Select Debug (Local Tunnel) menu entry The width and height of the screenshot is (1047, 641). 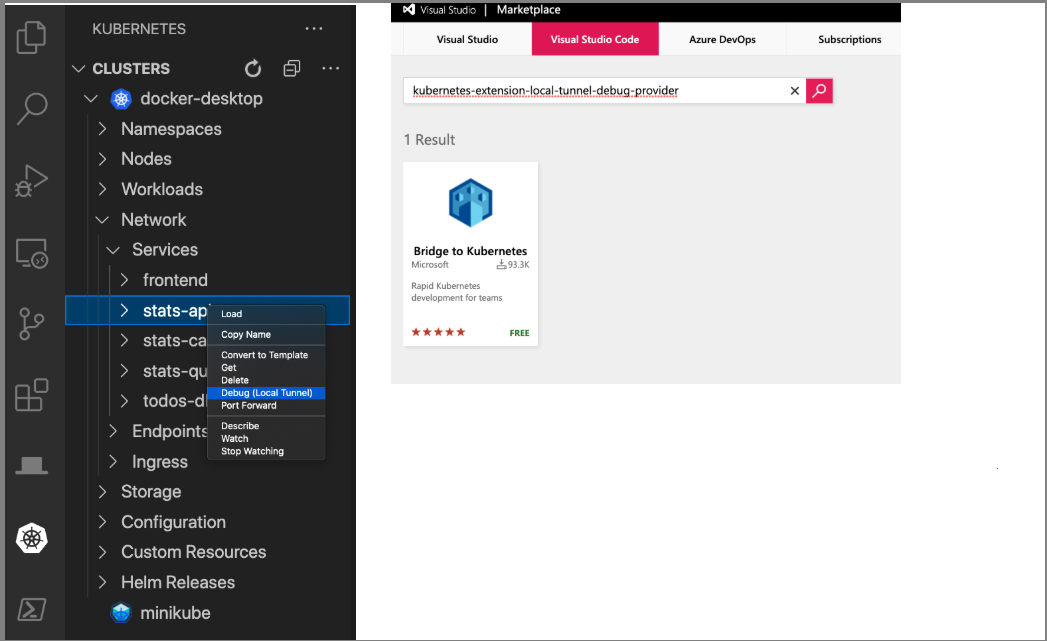[266, 393]
